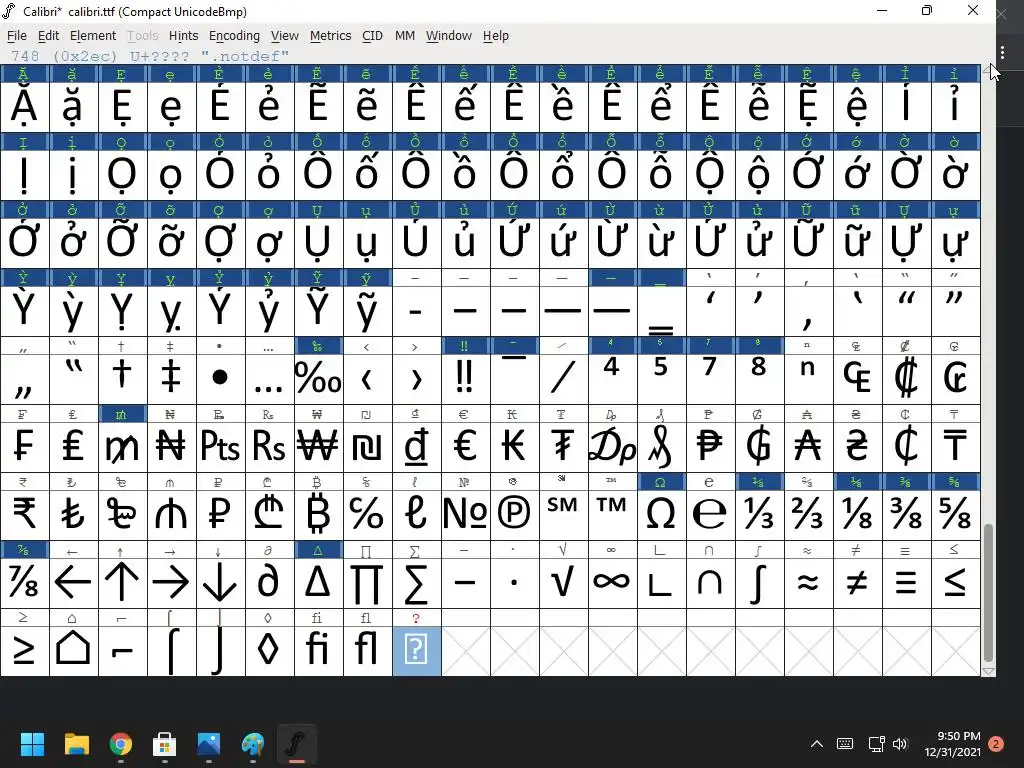The height and width of the screenshot is (768, 1024).
Task: Click the font view vertical scrollbar thumb
Action: (989, 593)
